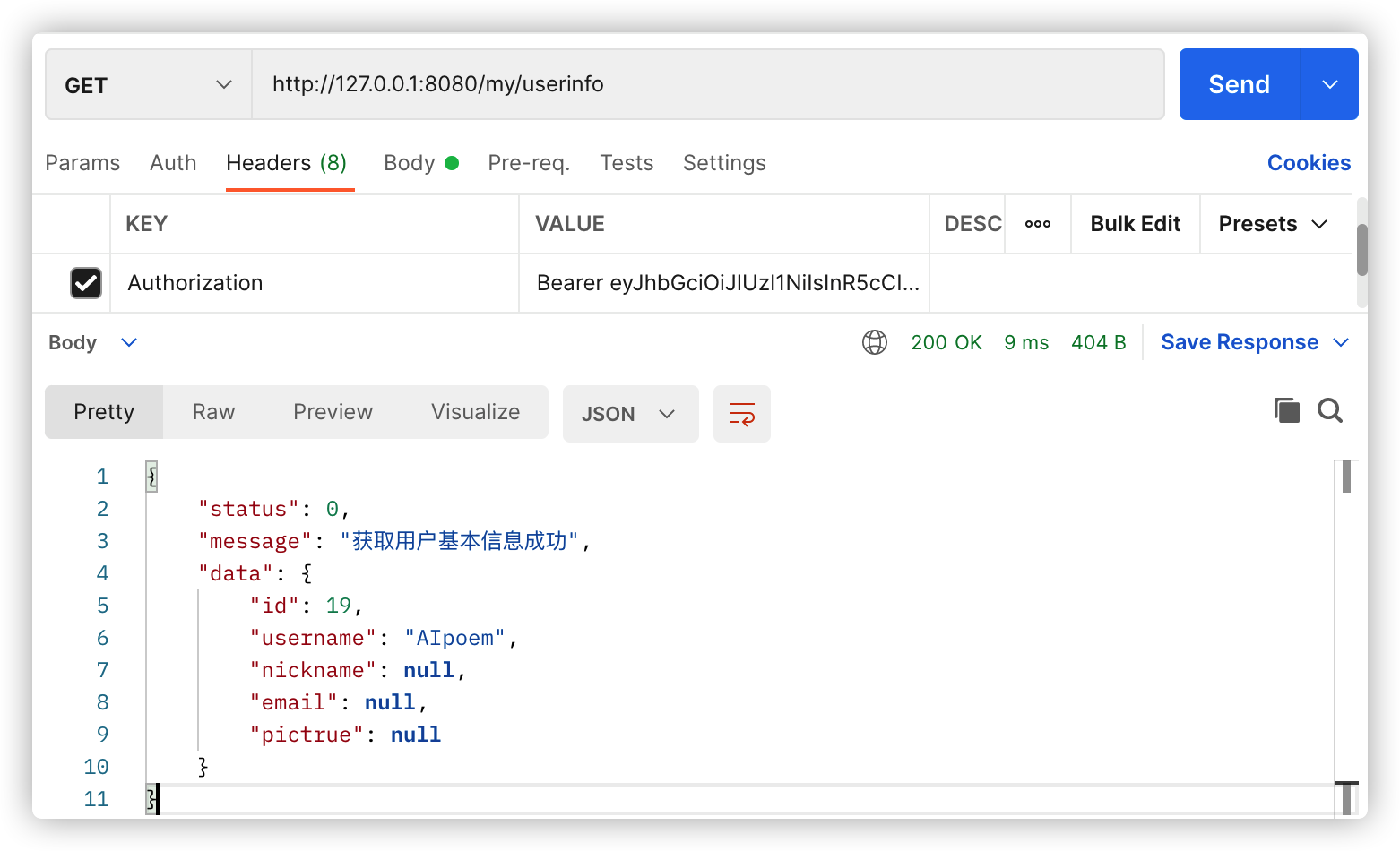1400x851 pixels.
Task: Click the 9 ms response time
Action: click(1026, 342)
